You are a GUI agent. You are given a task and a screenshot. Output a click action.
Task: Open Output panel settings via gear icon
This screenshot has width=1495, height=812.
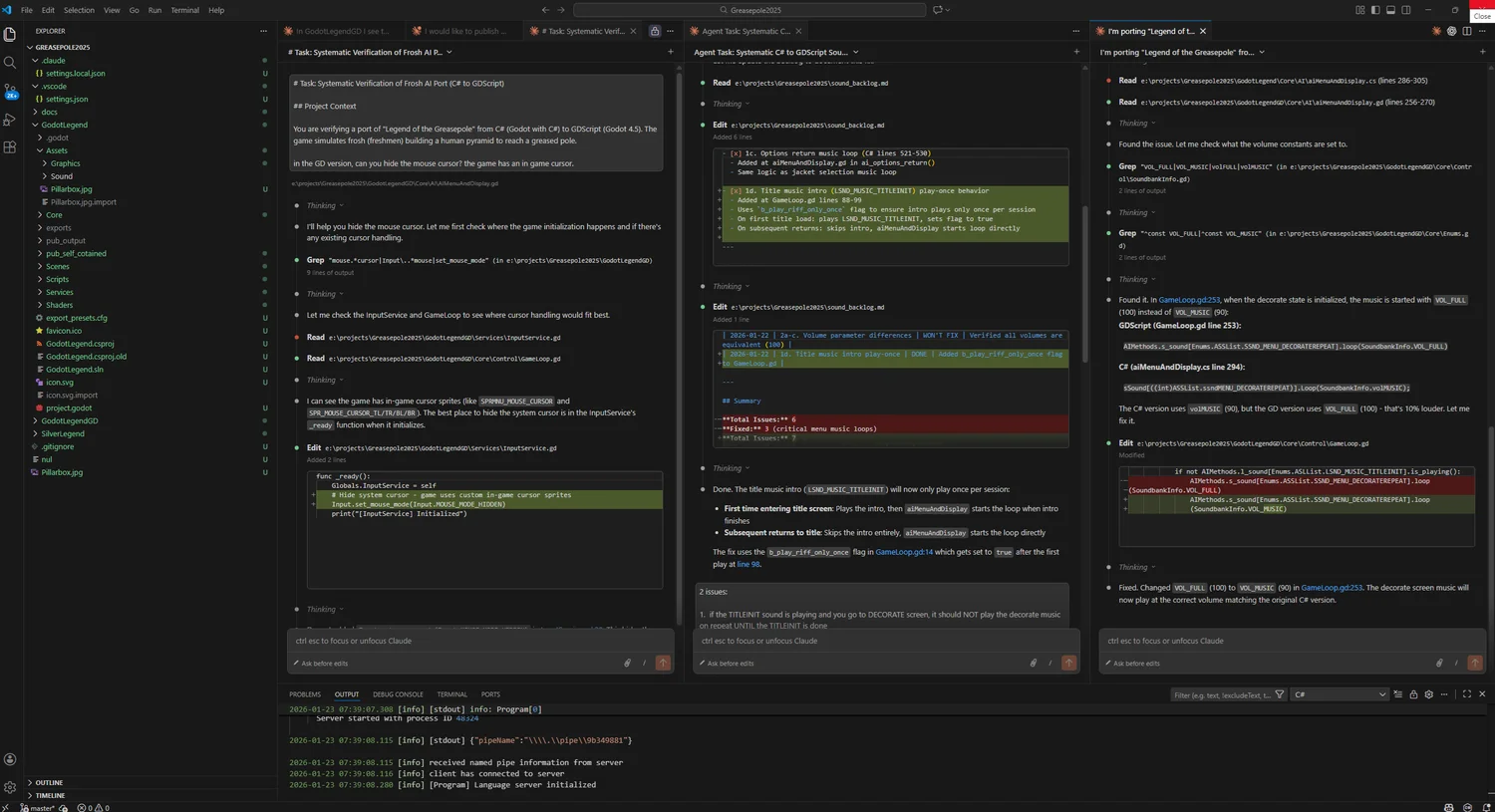[1428, 694]
